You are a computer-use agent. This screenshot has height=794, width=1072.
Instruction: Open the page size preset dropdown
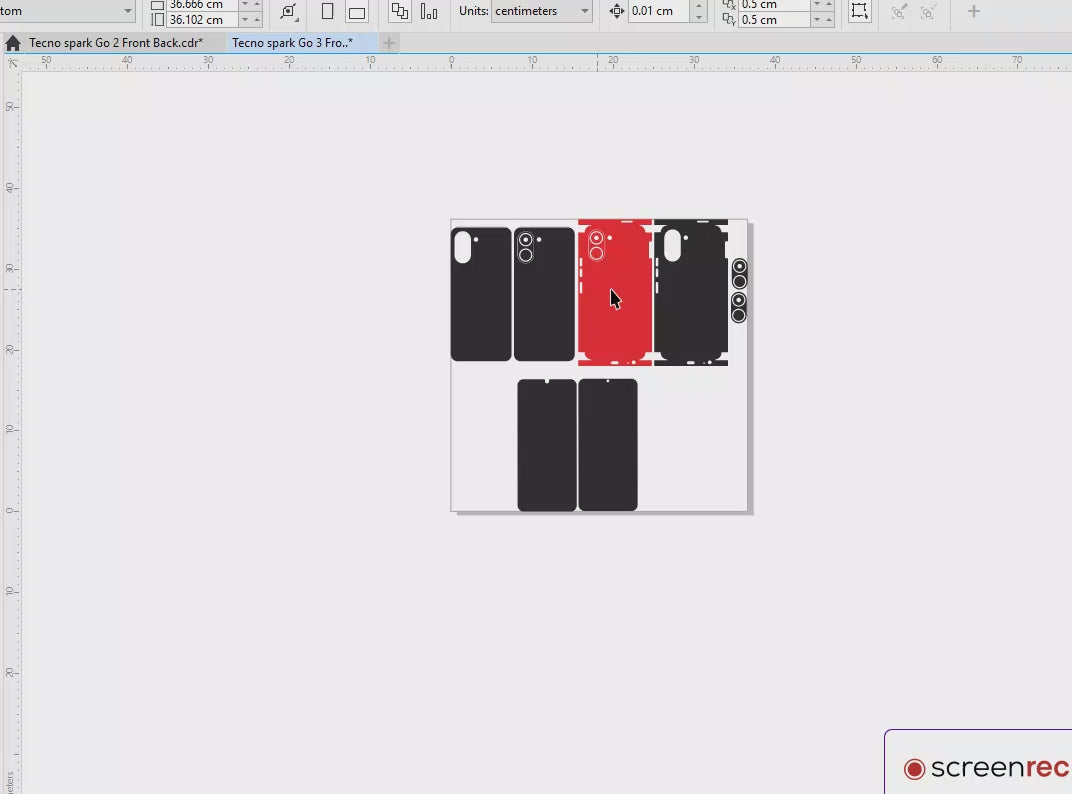coord(127,12)
